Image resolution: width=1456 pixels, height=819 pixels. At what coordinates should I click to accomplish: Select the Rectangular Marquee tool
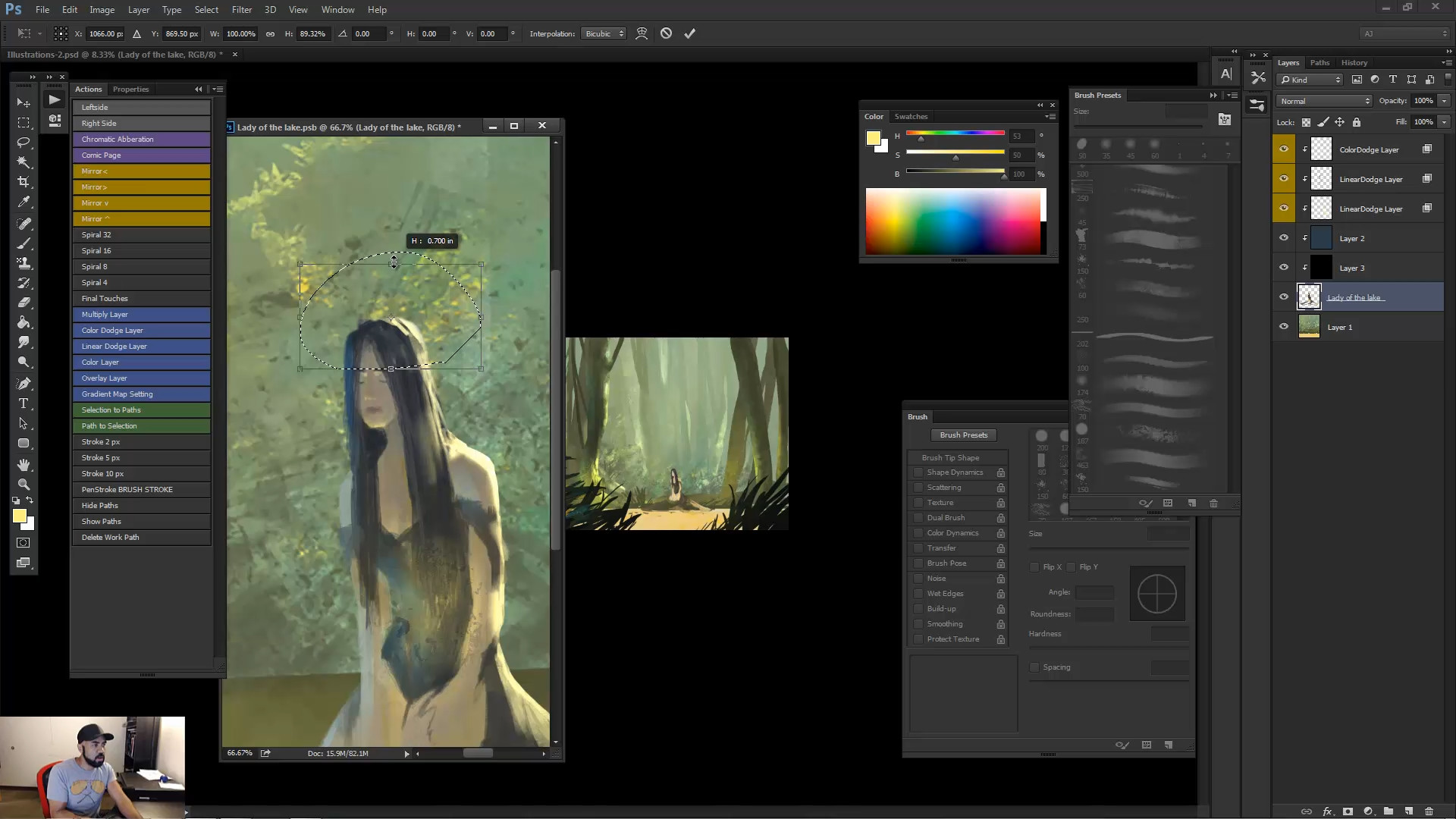point(24,123)
